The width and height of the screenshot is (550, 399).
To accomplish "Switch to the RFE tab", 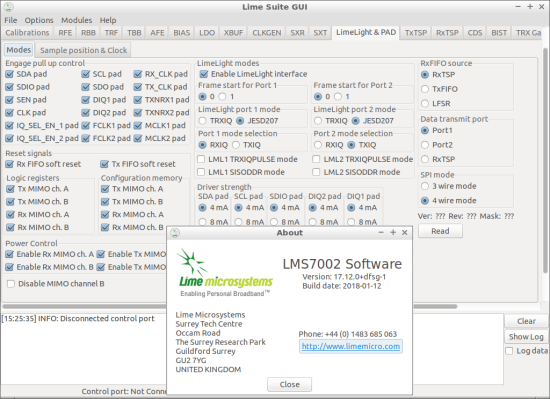I will coord(65,33).
